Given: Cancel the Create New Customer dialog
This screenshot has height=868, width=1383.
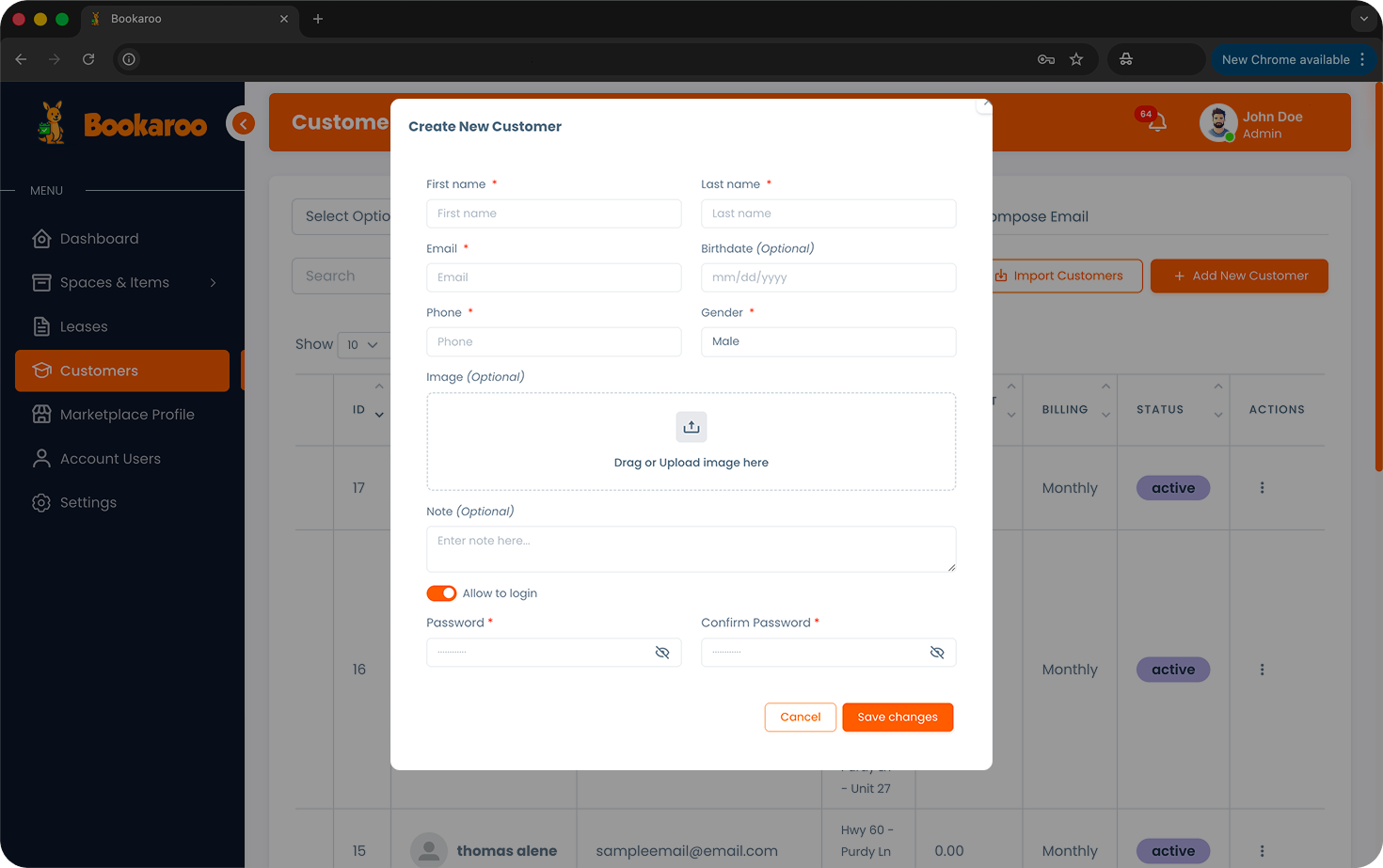Looking at the screenshot, I should click(800, 717).
